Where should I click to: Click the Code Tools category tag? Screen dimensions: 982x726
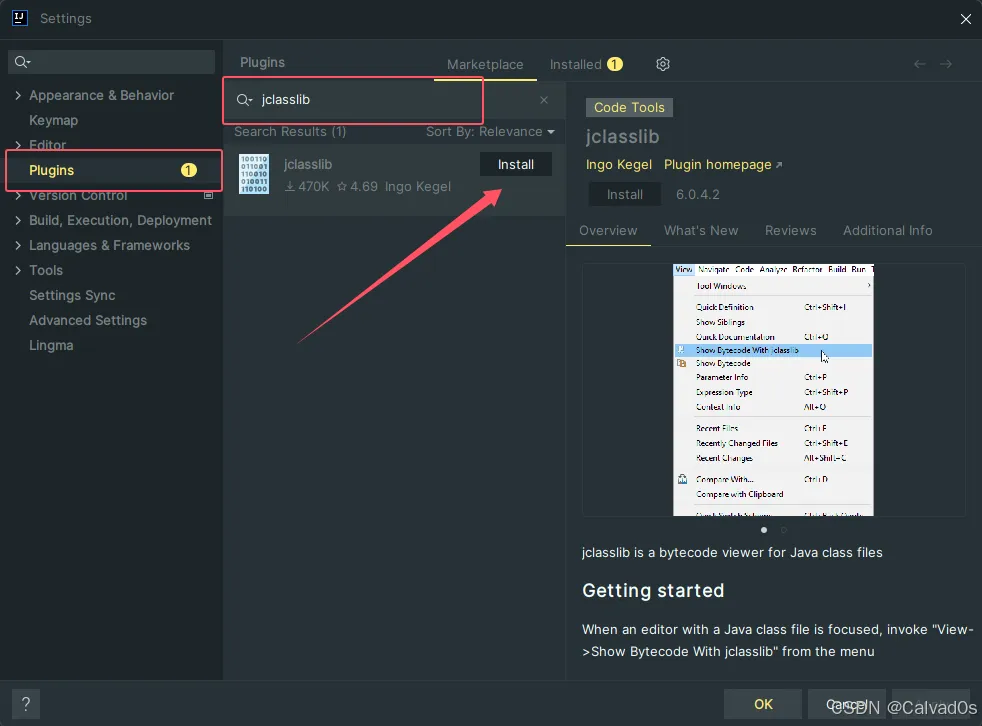[x=629, y=108]
